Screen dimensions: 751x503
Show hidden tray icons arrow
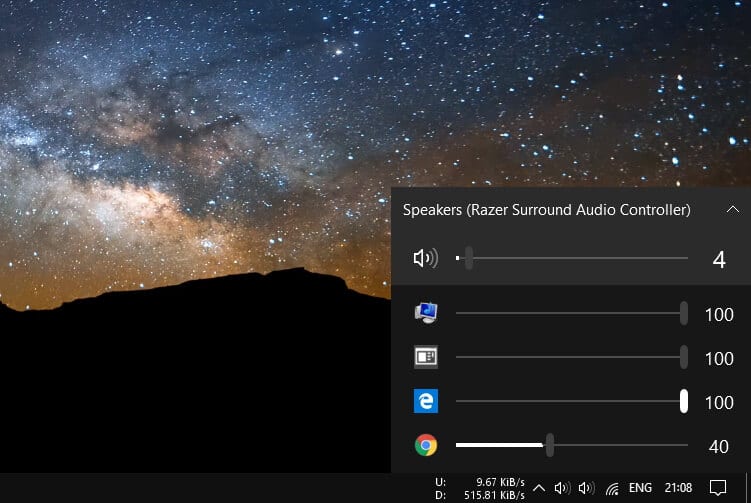click(539, 488)
